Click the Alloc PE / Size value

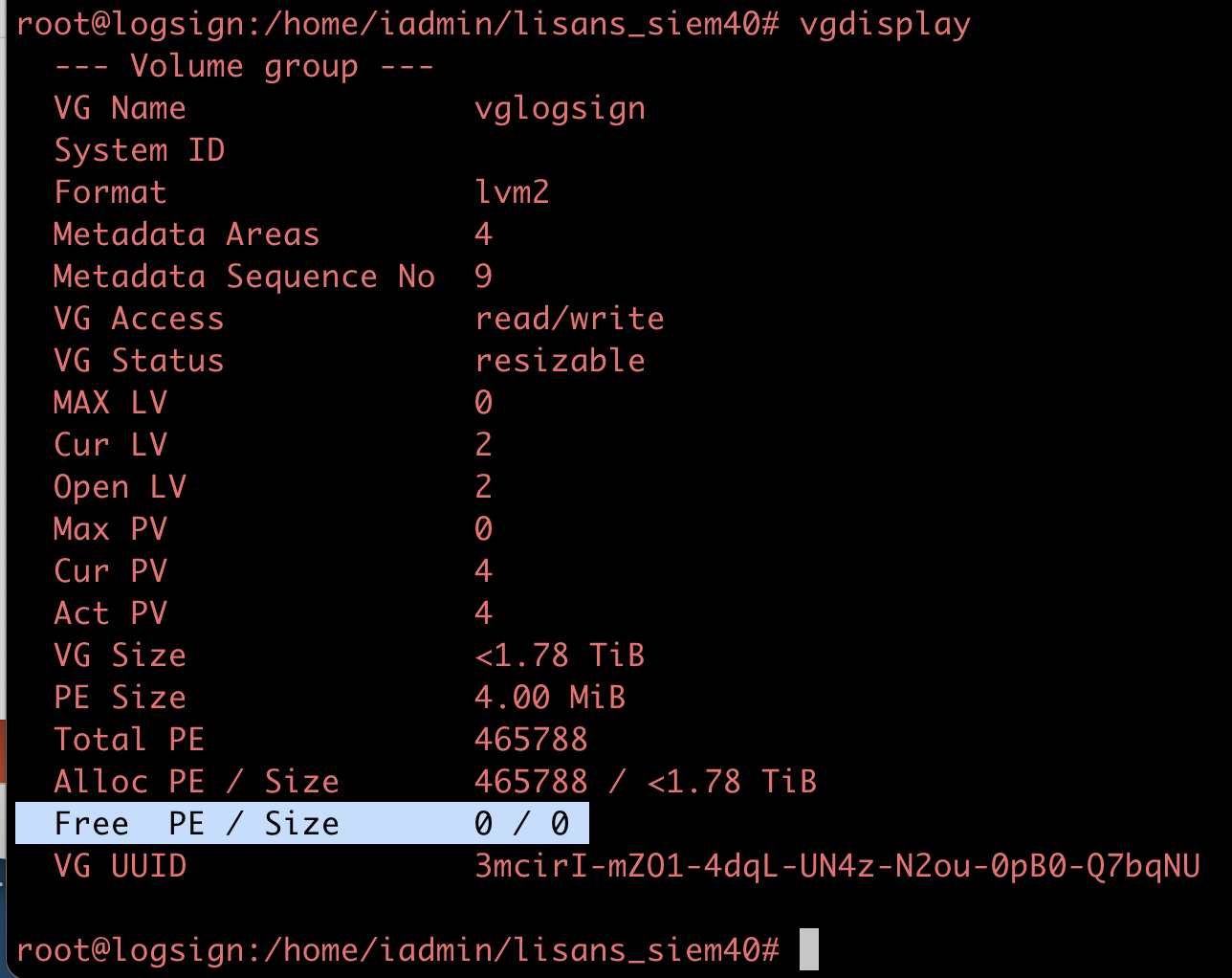(x=646, y=782)
